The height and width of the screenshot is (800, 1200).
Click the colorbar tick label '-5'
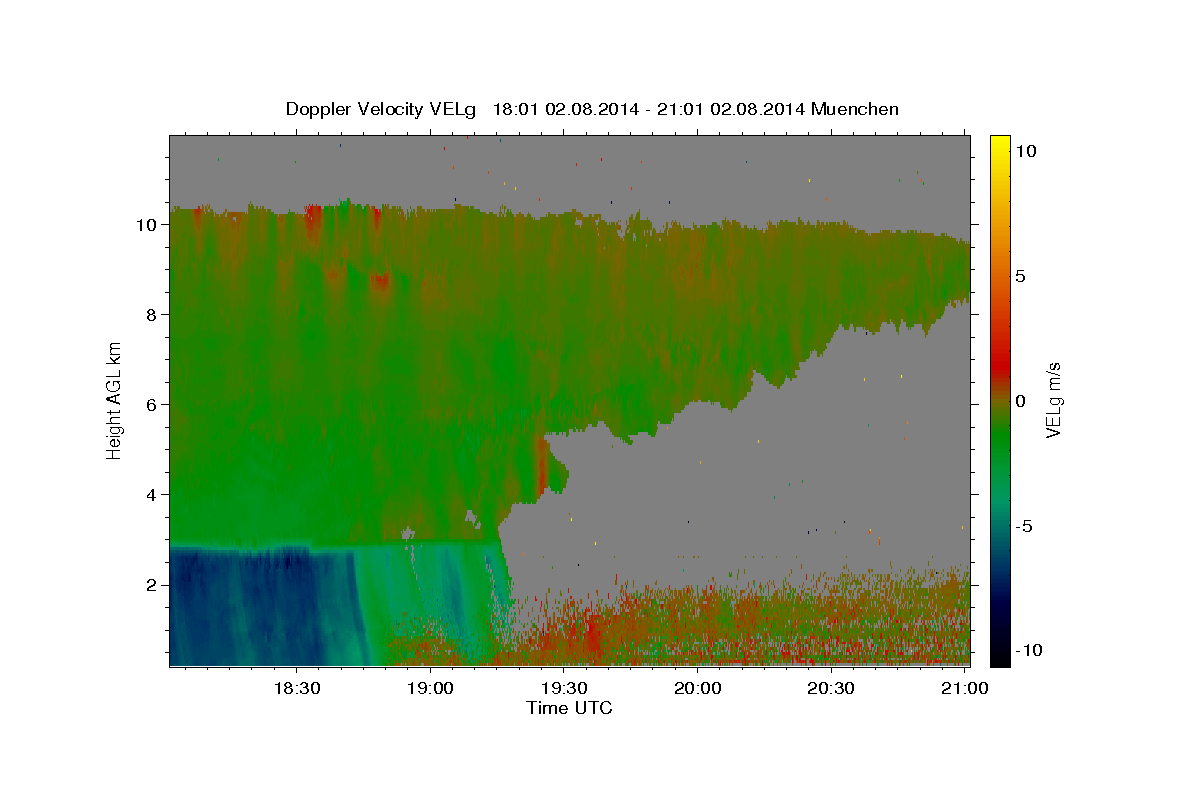(1024, 526)
